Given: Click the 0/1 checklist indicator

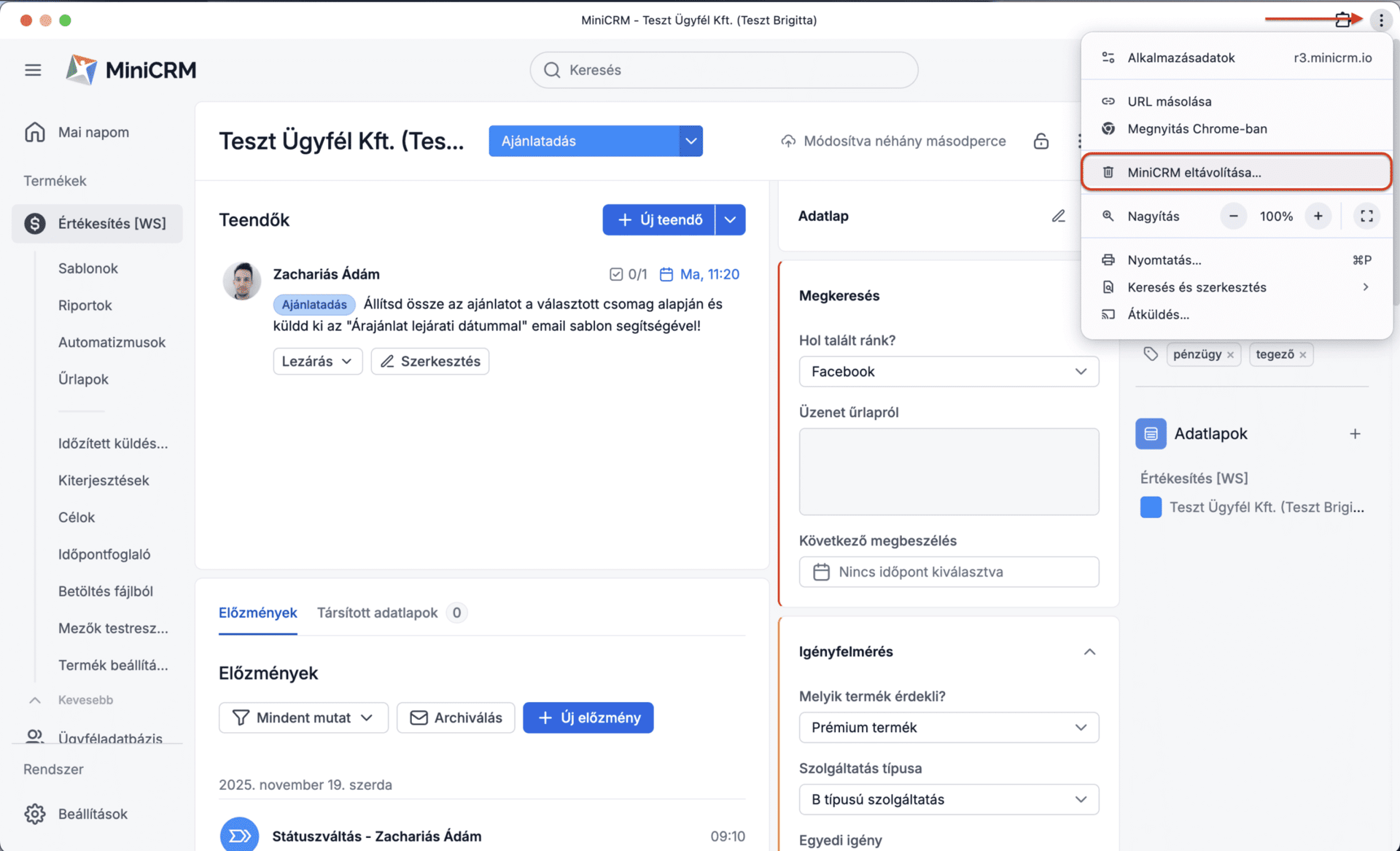Looking at the screenshot, I should tap(628, 274).
